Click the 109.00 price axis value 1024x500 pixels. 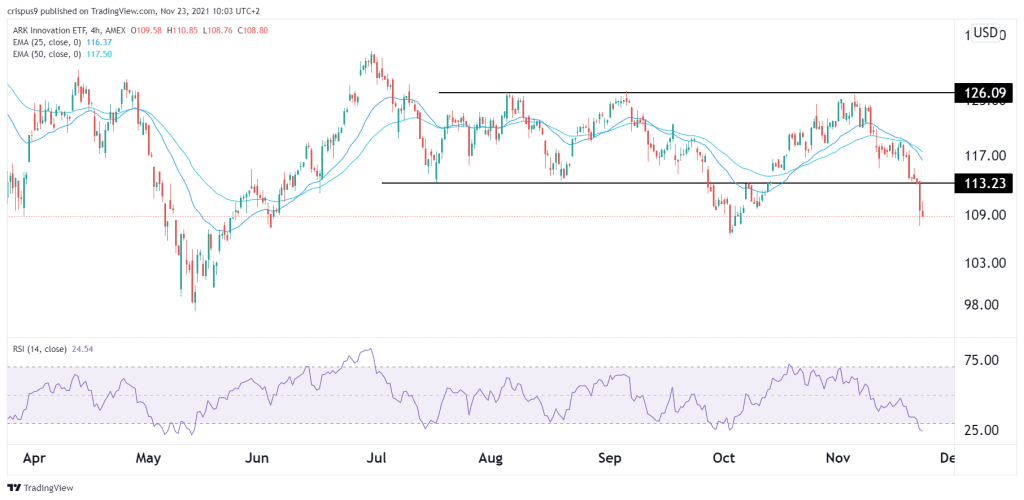coord(986,215)
